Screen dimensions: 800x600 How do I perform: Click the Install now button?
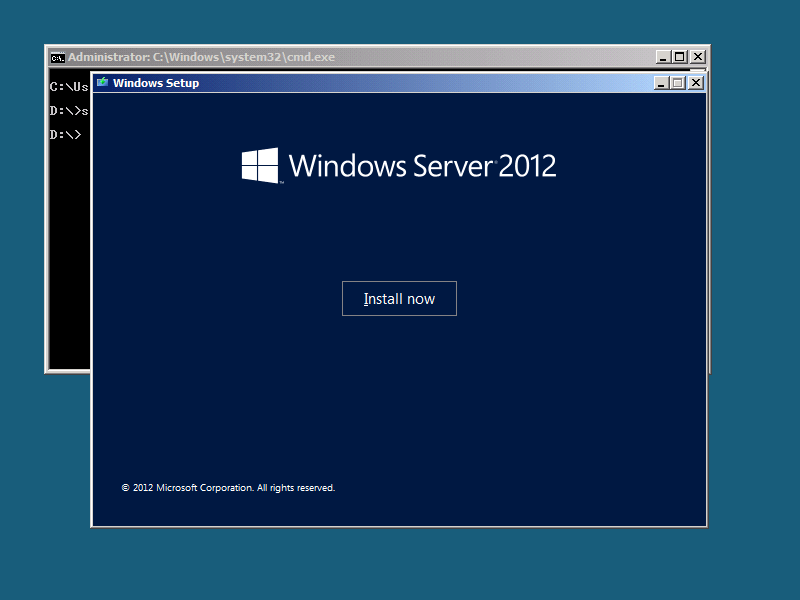coord(399,298)
